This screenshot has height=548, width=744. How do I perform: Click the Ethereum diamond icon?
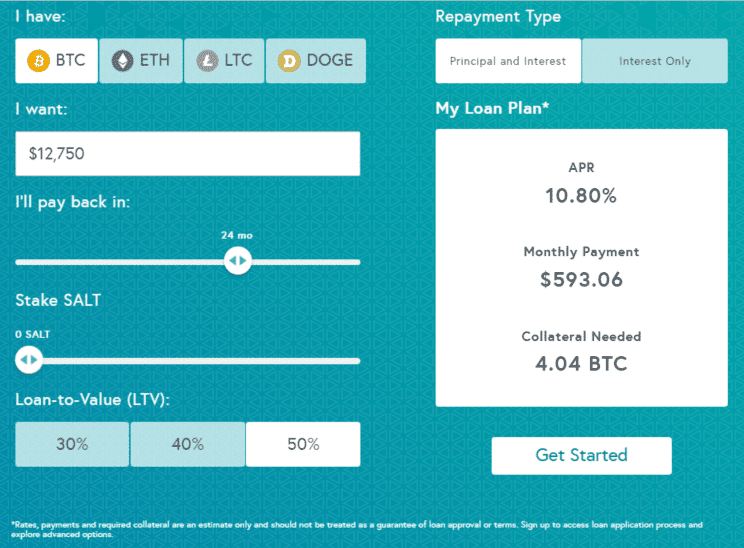[123, 61]
